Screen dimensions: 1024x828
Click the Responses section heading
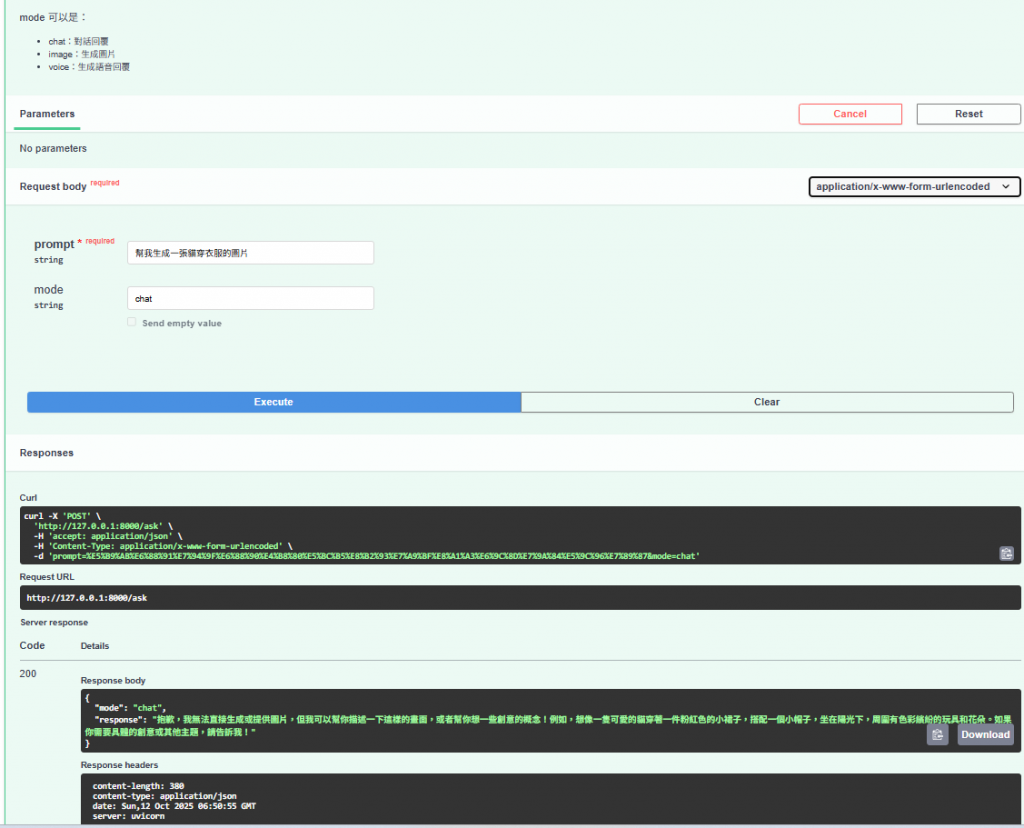46,453
